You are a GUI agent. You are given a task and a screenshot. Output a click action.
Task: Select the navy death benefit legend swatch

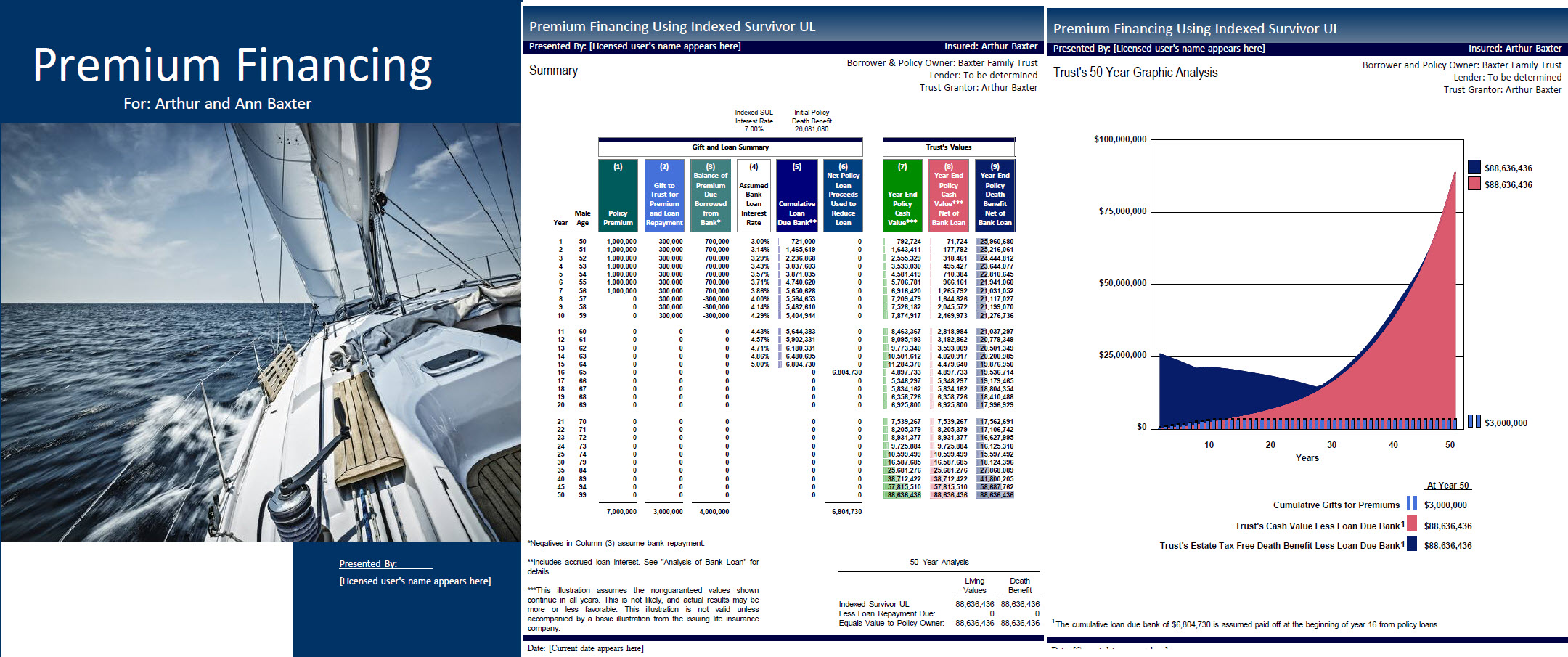(x=1474, y=167)
